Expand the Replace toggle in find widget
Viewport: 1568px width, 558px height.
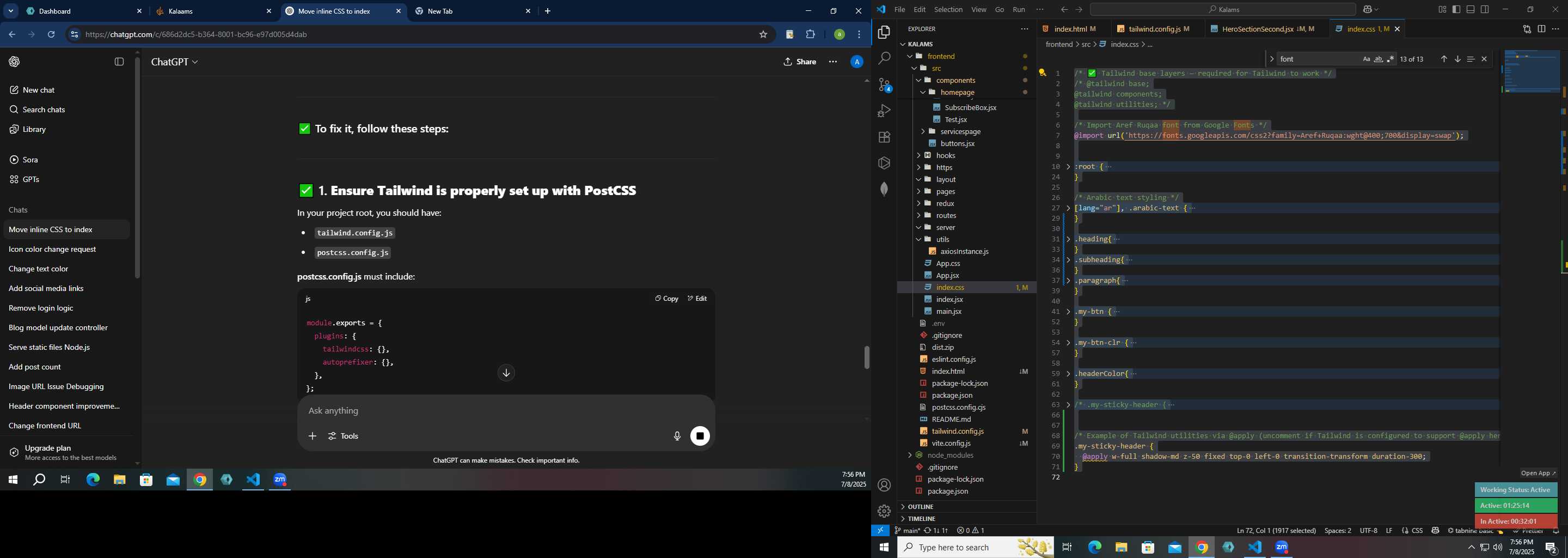[x=1272, y=59]
